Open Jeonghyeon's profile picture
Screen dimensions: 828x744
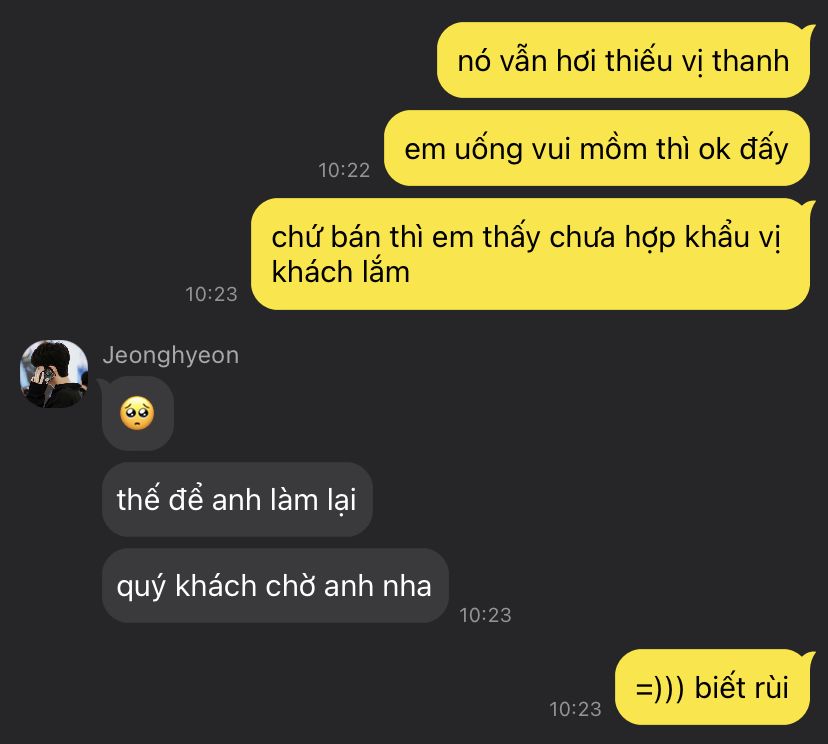[x=54, y=374]
